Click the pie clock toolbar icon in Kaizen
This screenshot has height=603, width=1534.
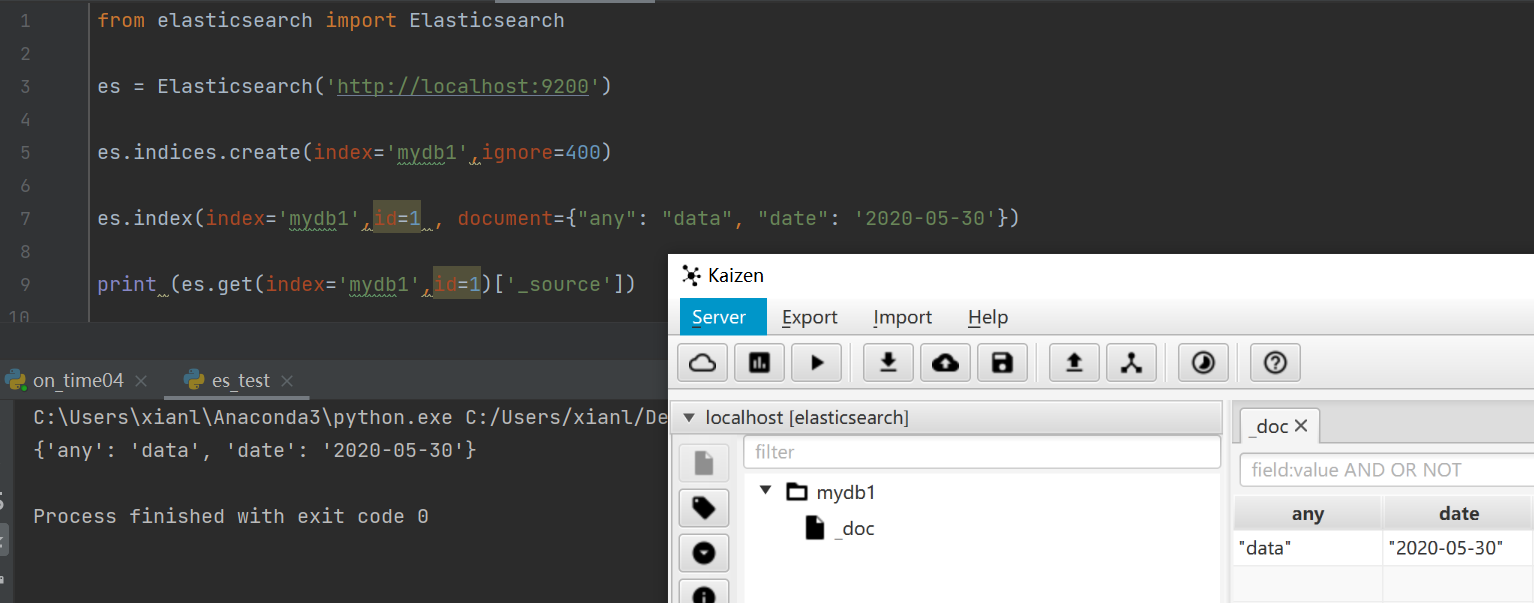tap(1203, 362)
